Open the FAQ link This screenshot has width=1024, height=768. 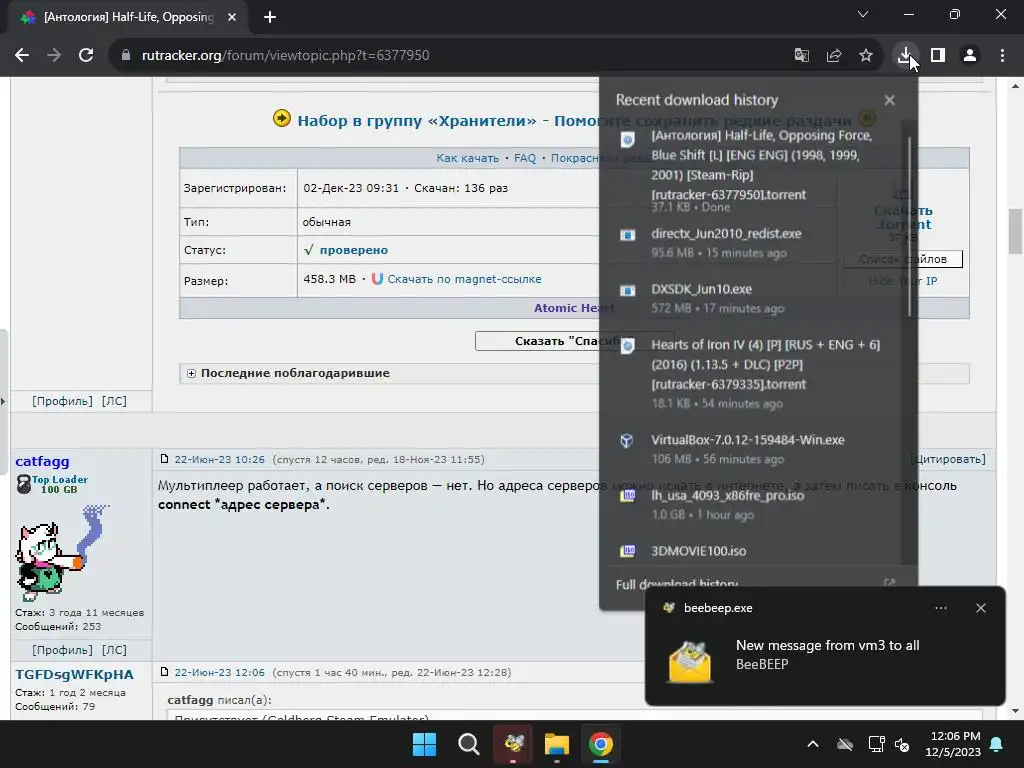[525, 158]
